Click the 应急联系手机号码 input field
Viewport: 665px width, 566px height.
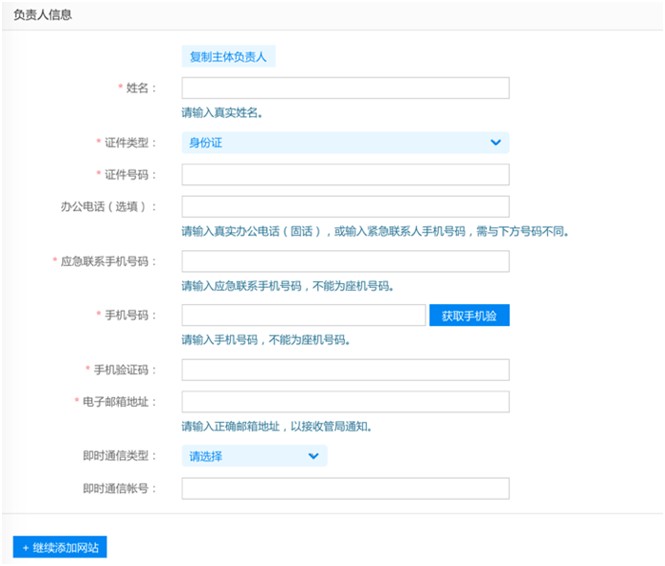point(345,261)
